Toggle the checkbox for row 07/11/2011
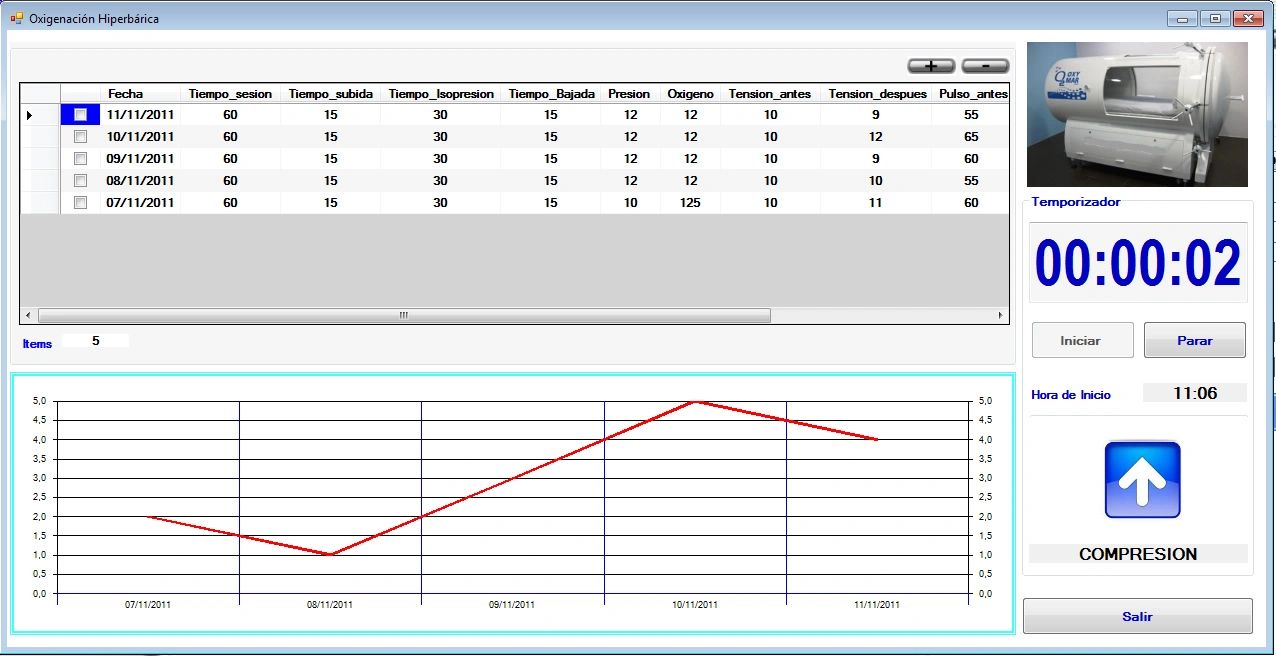Screen dimensions: 1276x656 (x=80, y=203)
